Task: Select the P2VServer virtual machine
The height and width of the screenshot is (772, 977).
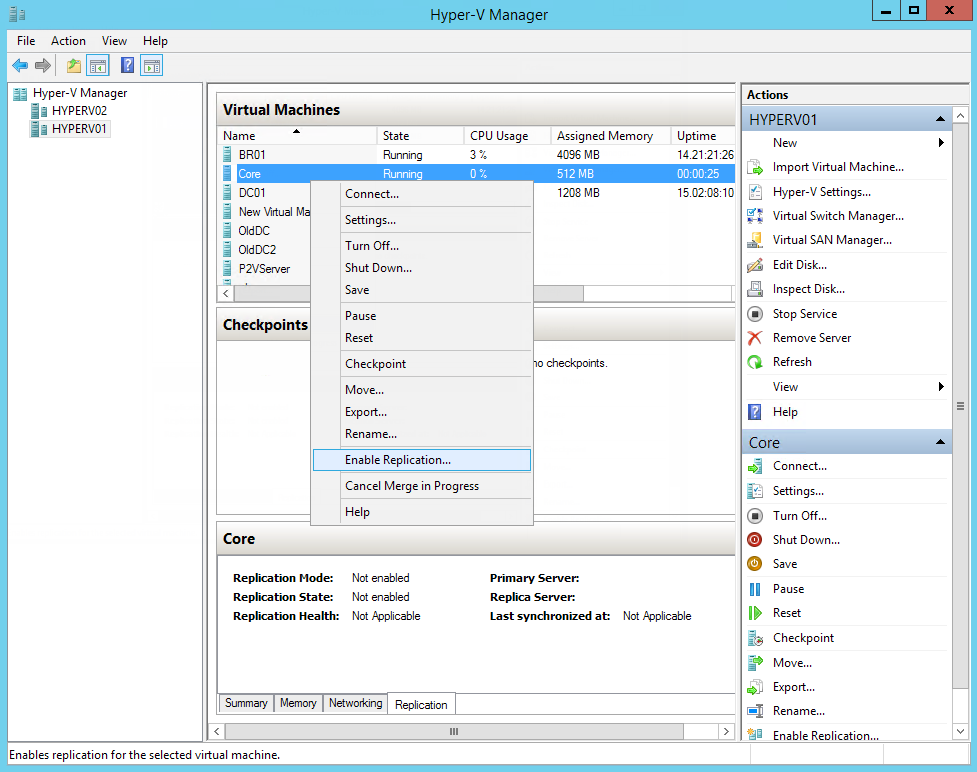Action: pos(264,269)
